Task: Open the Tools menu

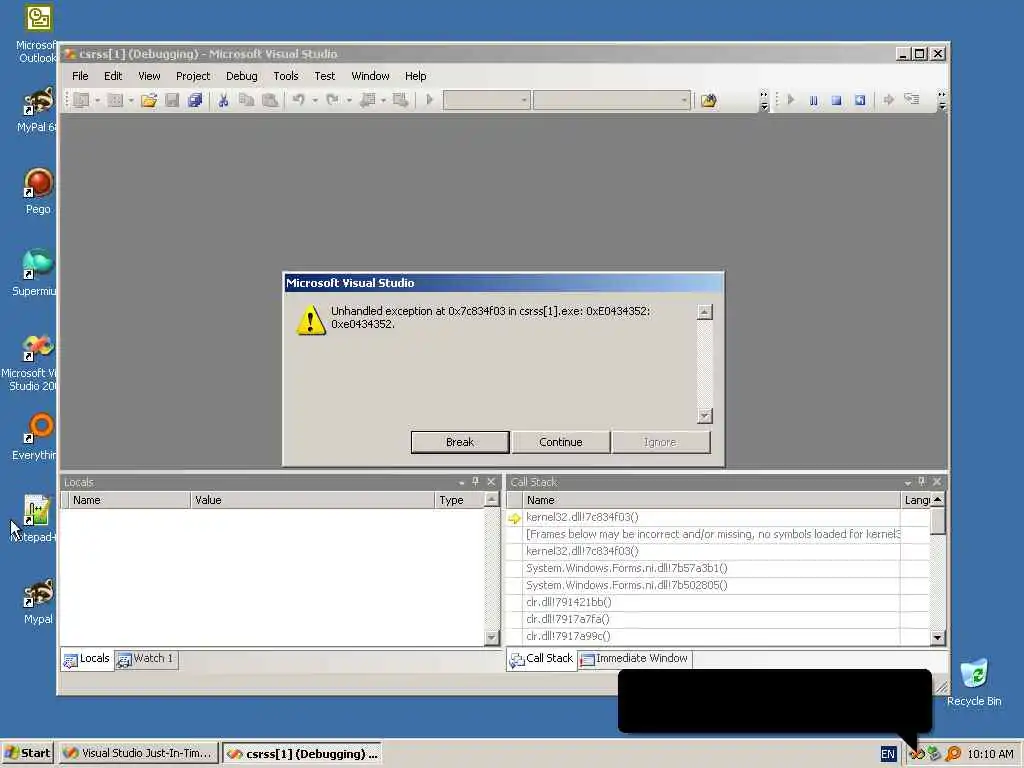Action: click(285, 76)
